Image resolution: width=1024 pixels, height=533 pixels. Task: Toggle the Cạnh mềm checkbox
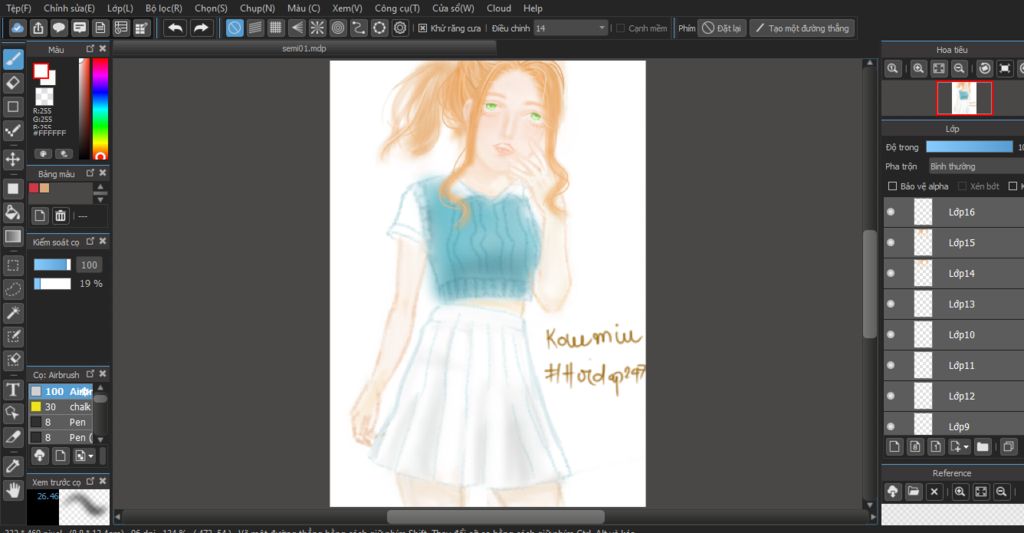coord(620,28)
